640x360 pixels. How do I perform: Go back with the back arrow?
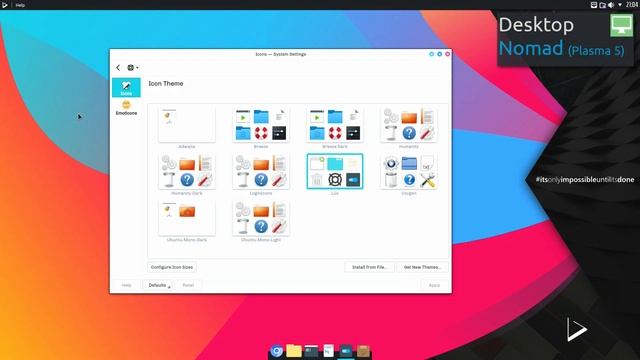[x=118, y=68]
